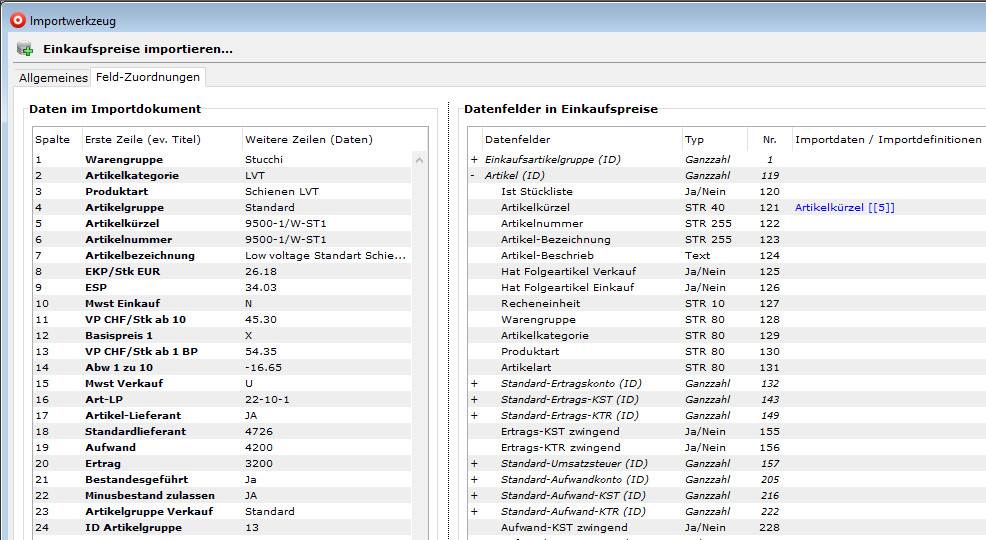The height and width of the screenshot is (540, 986).
Task: Click the Importwerkzeug app icon in title bar
Action: (x=16, y=19)
